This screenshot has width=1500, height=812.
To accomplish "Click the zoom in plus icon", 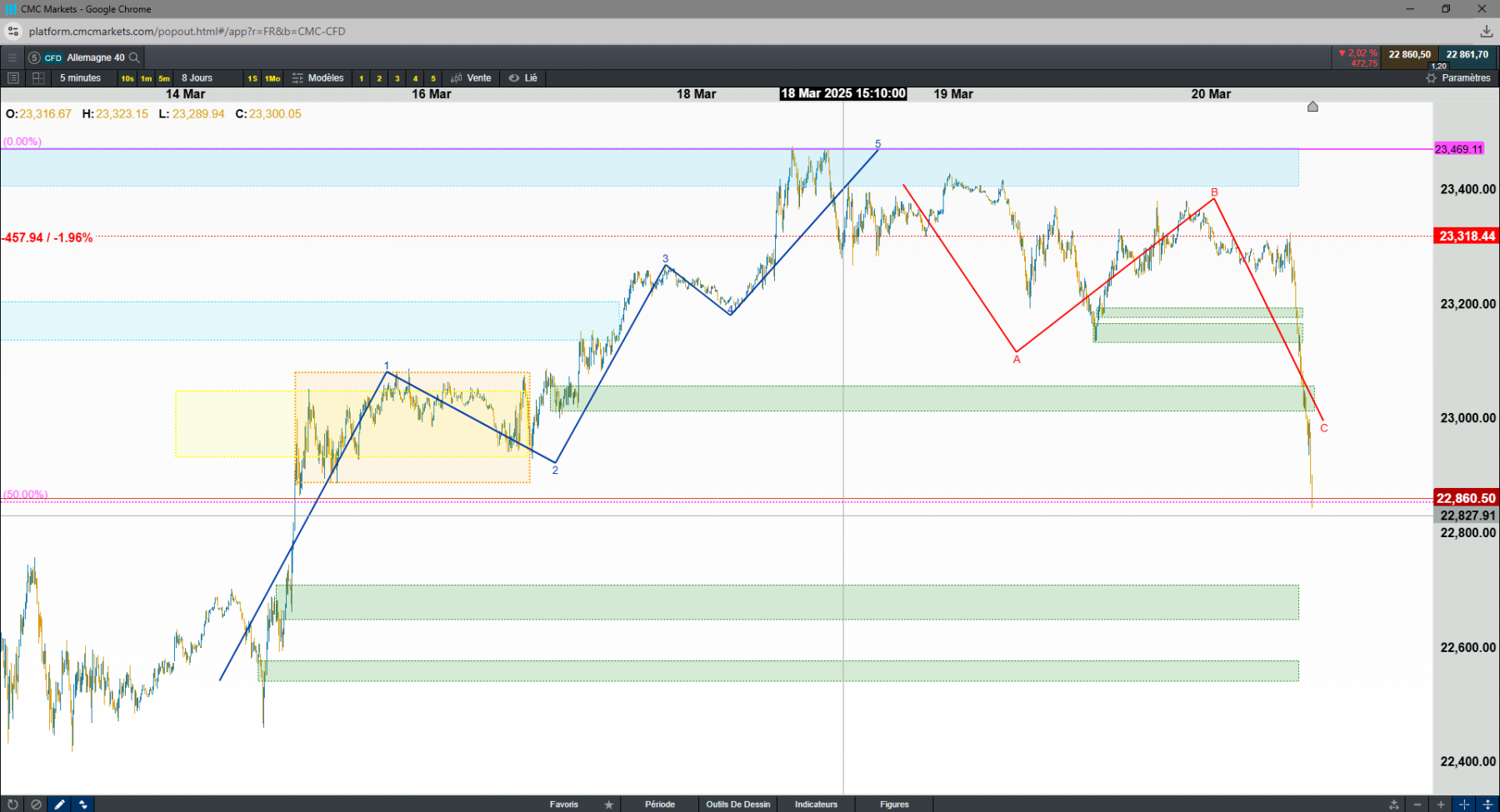I will pos(1441,805).
